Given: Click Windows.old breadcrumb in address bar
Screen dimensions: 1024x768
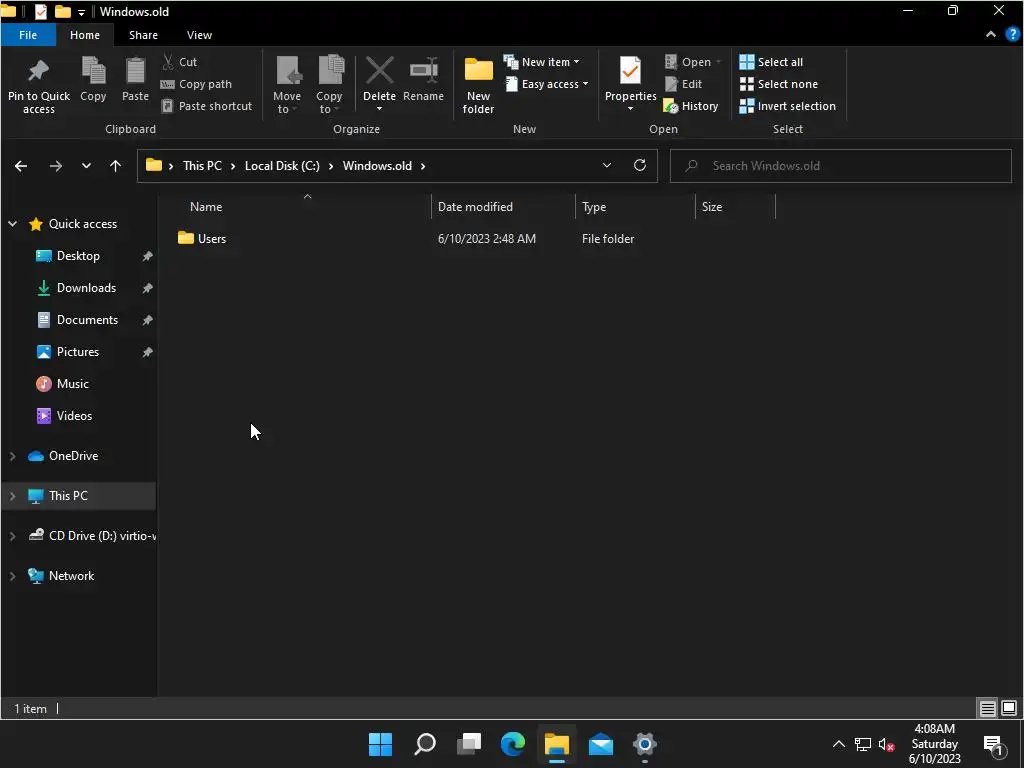Looking at the screenshot, I should pyautogui.click(x=377, y=166).
